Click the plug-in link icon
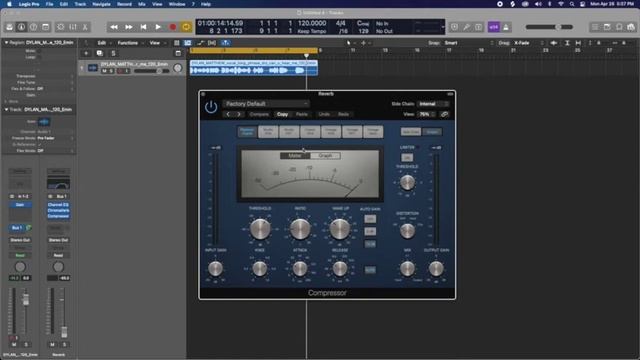Screen dimensions: 640x360 (x=444, y=114)
